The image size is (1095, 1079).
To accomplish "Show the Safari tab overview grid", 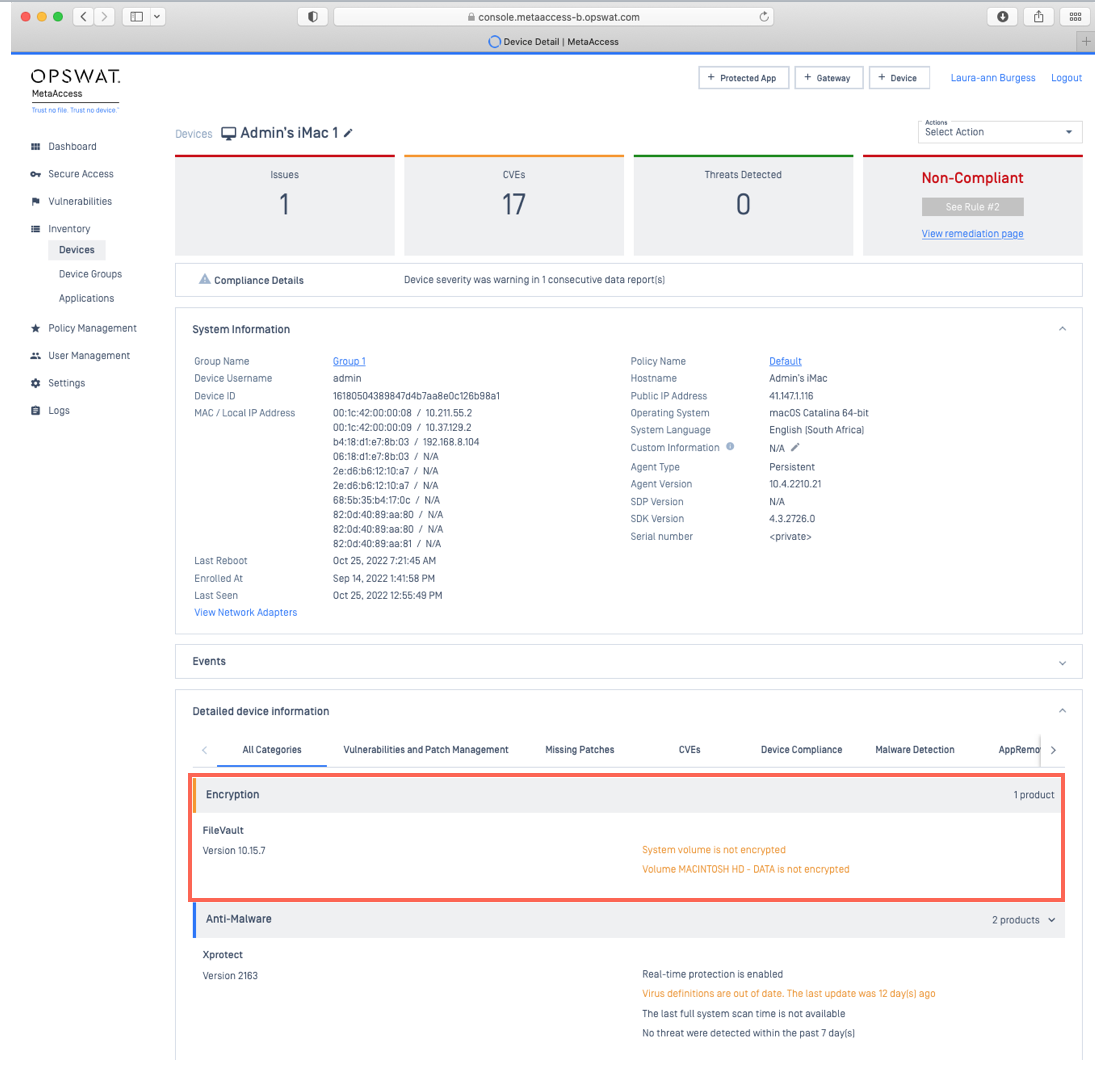I will tap(1075, 17).
